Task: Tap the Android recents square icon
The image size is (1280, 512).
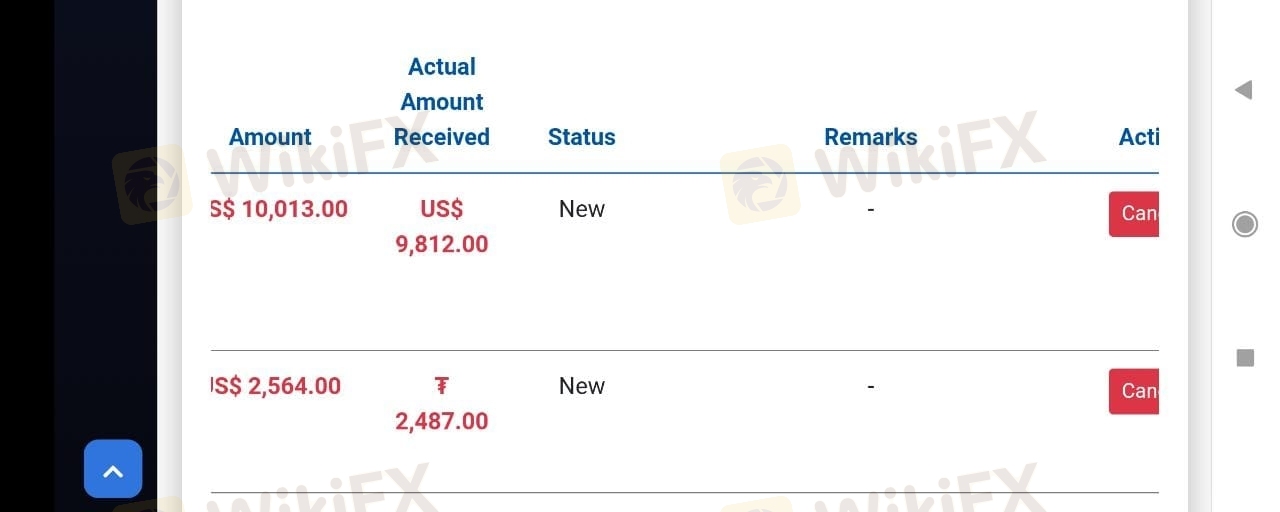Action: [1245, 357]
